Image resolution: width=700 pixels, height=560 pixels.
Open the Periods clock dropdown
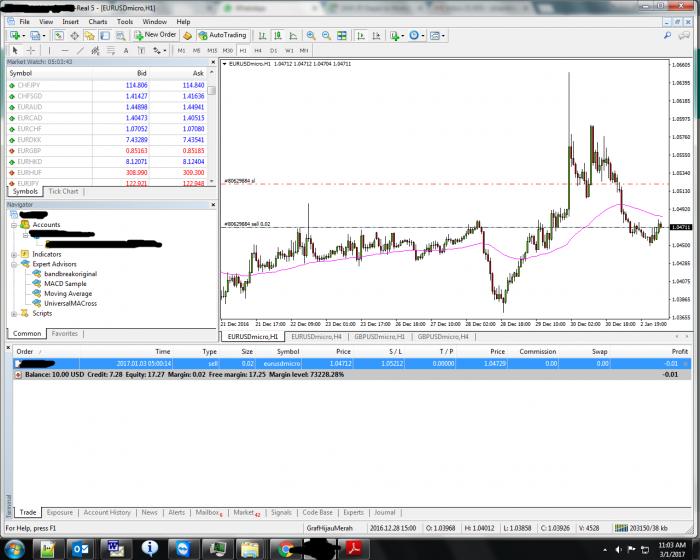coord(422,36)
